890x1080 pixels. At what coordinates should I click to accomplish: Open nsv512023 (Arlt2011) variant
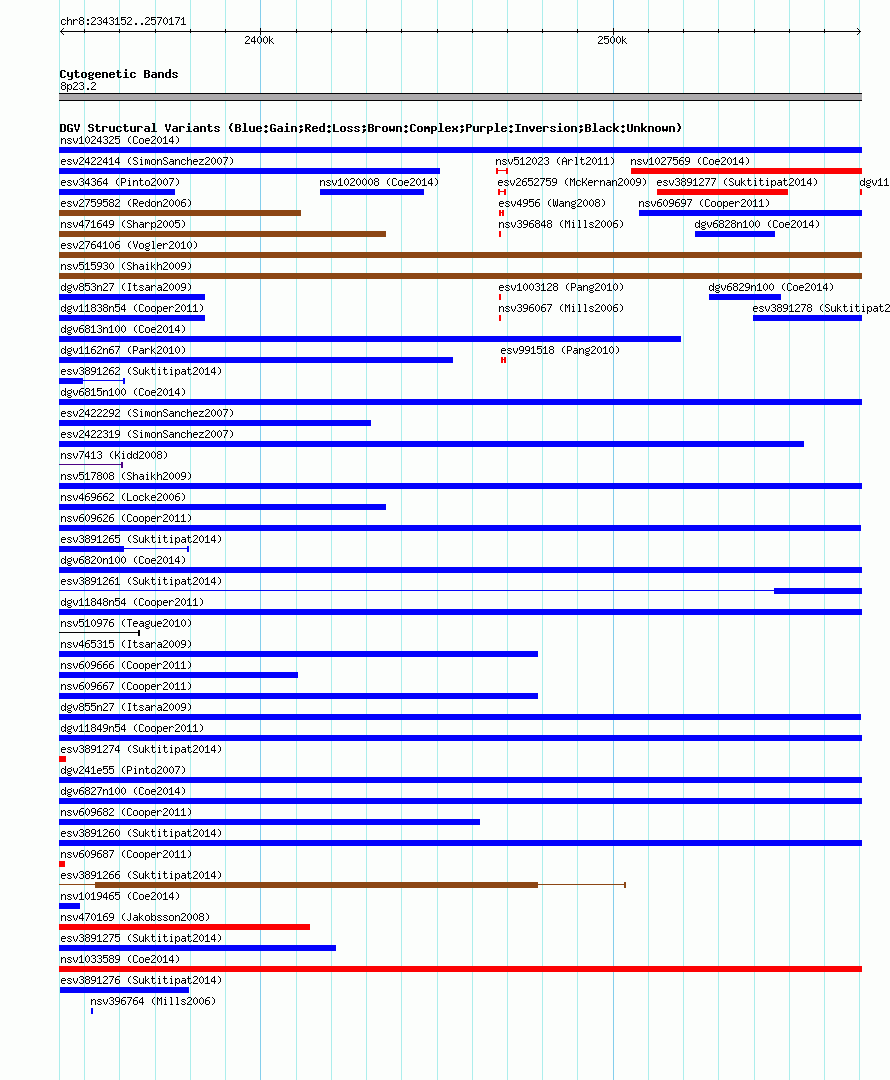[555, 161]
